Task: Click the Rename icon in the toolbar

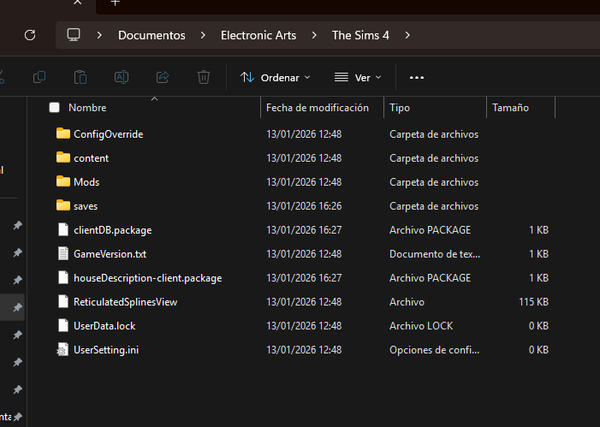Action: 121,77
